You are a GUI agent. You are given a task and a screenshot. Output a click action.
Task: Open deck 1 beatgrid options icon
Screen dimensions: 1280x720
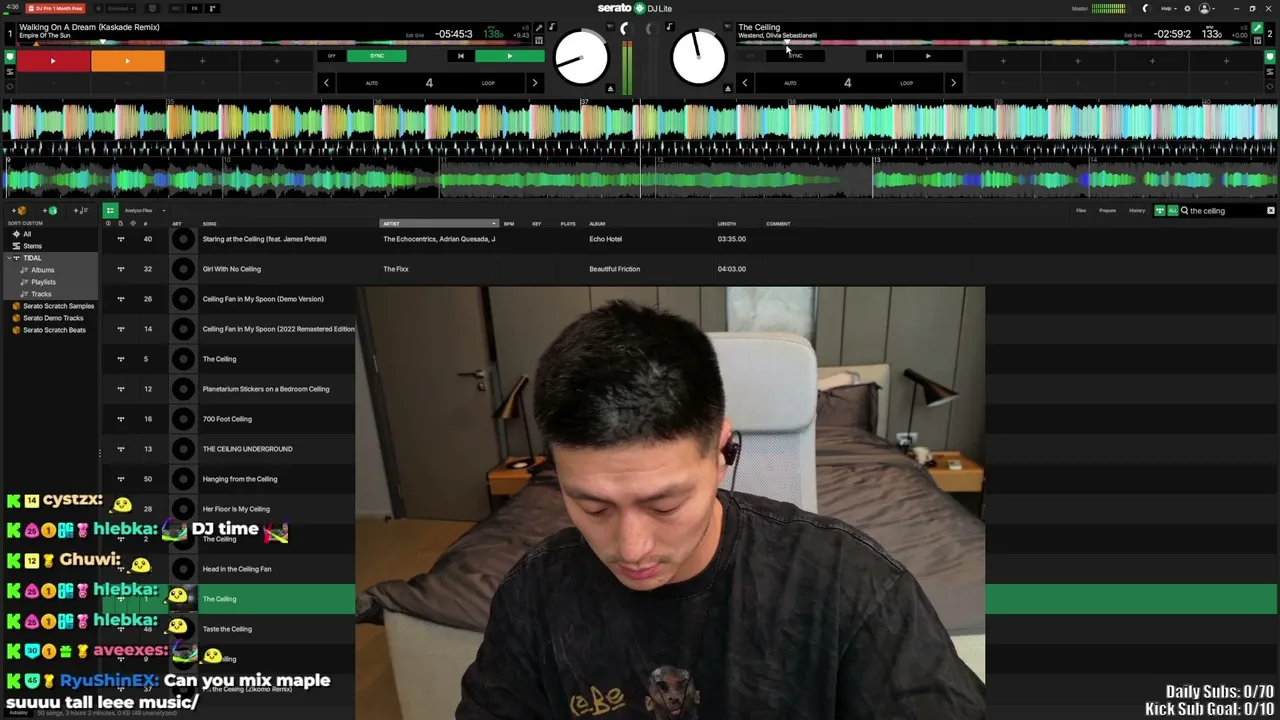pyautogui.click(x=539, y=40)
